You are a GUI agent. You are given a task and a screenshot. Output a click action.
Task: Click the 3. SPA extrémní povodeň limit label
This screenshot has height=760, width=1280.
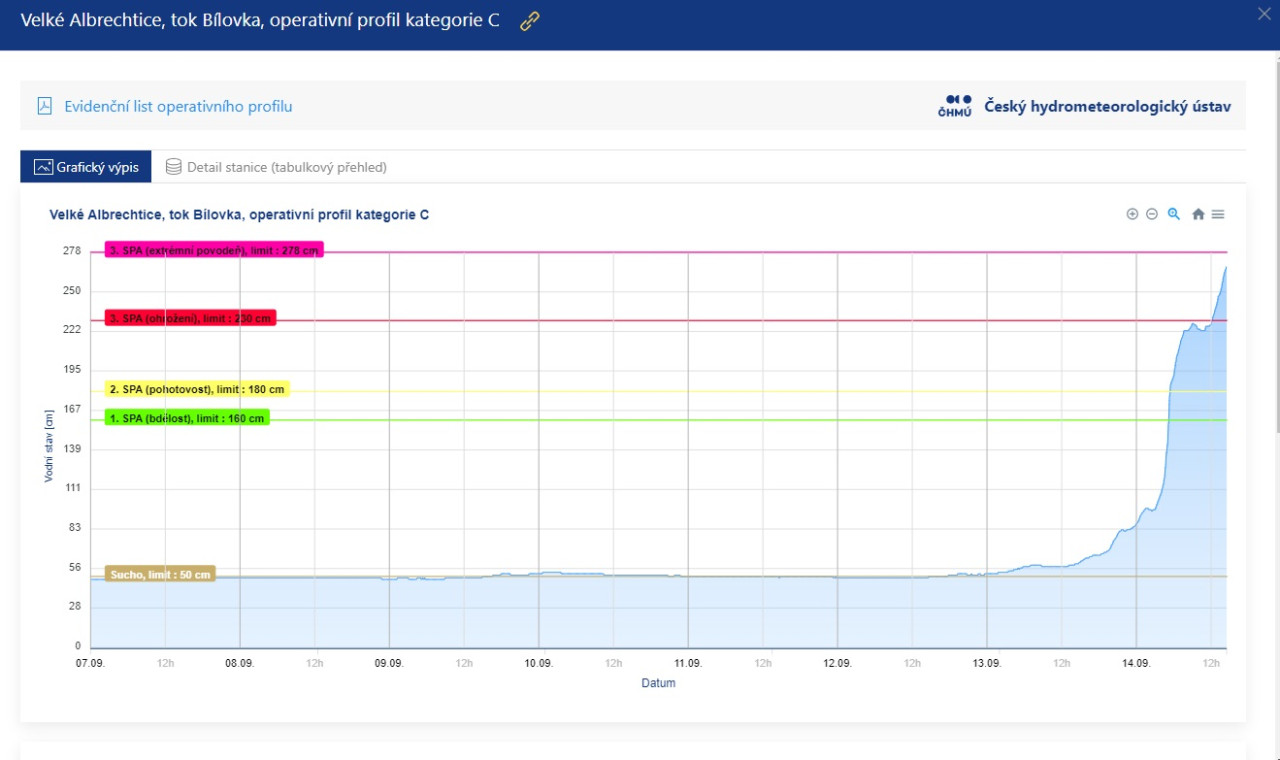(x=215, y=251)
